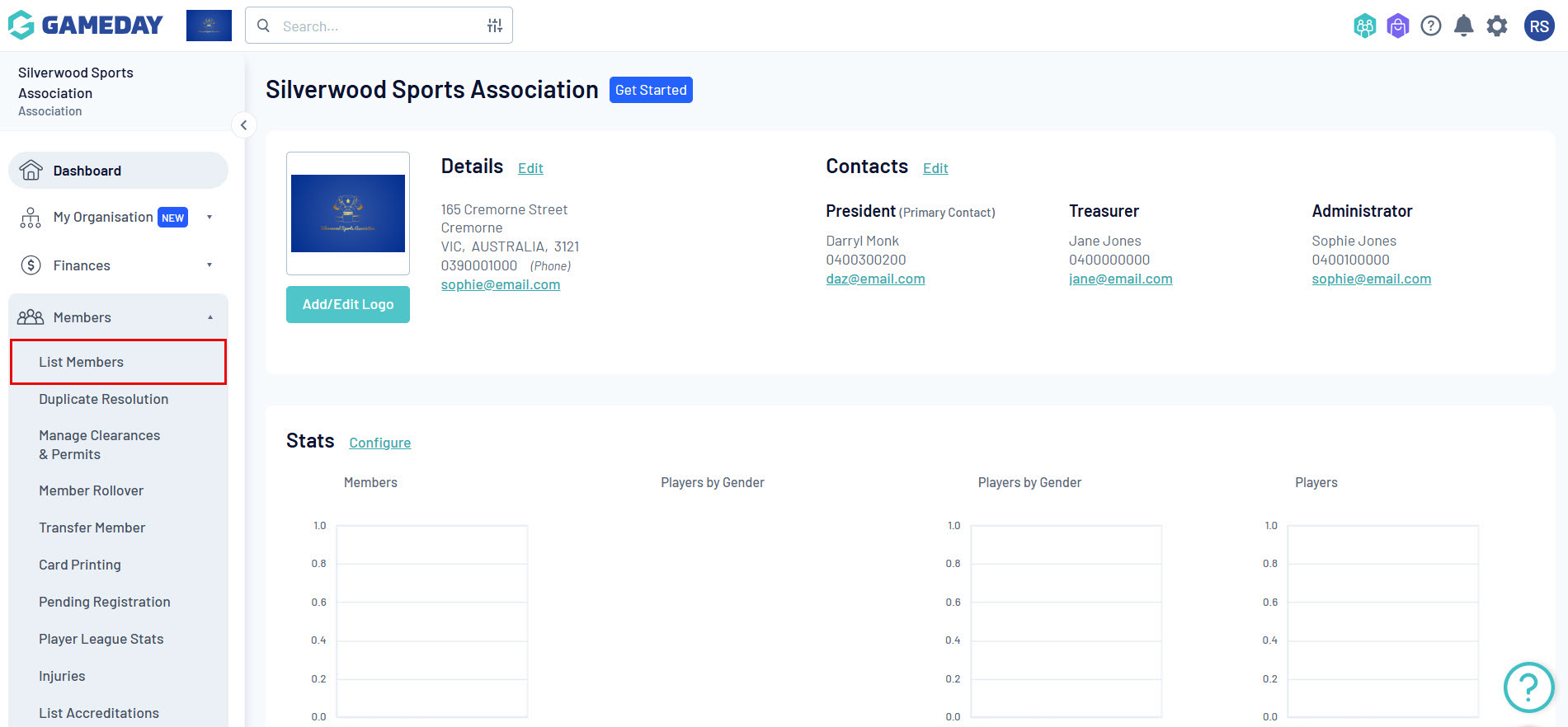1568x727 pixels.
Task: Click sophie@email.com link under Details
Action: [501, 284]
